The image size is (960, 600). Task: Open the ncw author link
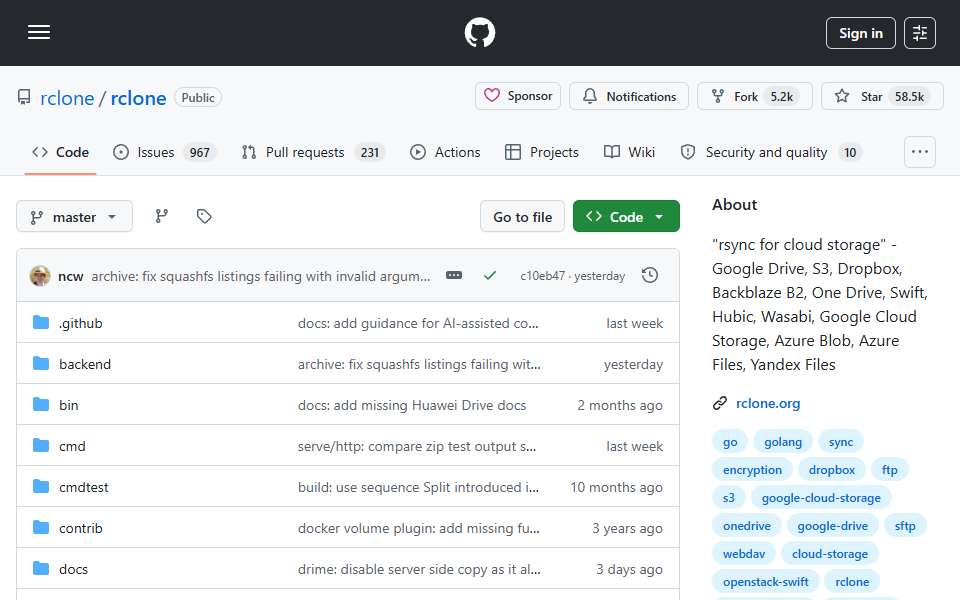tap(70, 276)
